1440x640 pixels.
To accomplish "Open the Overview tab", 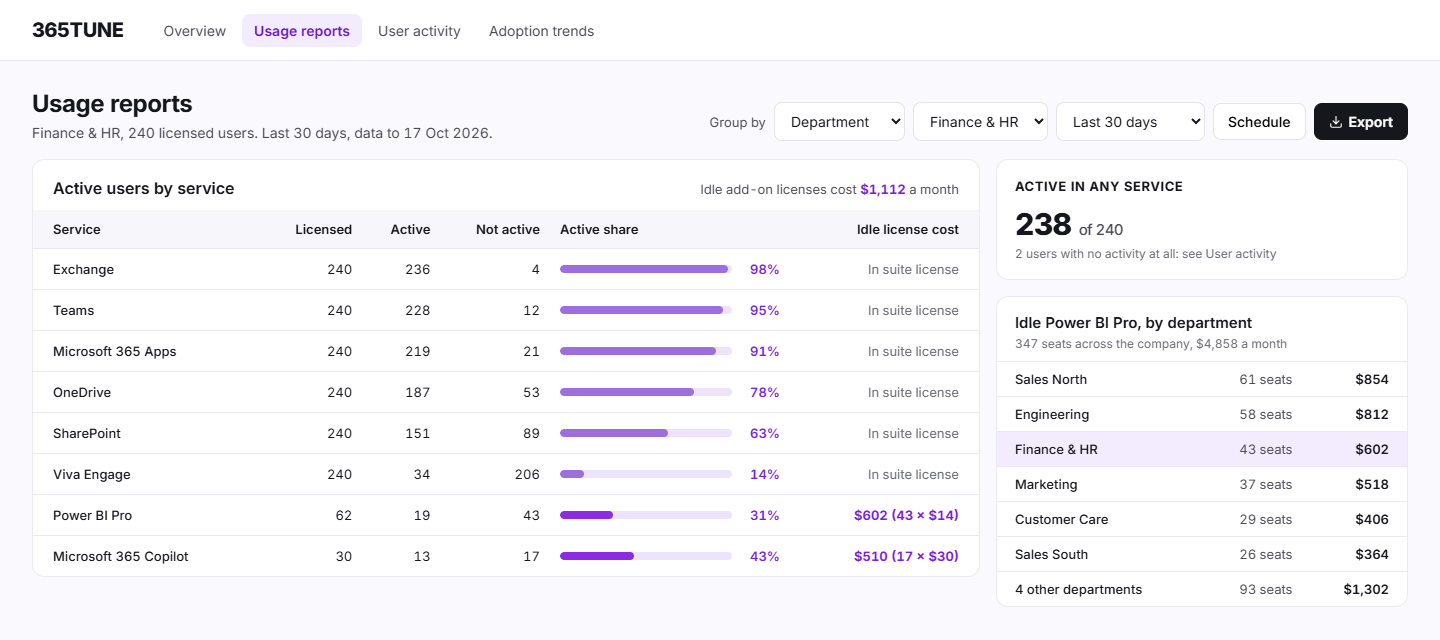I will click(195, 31).
